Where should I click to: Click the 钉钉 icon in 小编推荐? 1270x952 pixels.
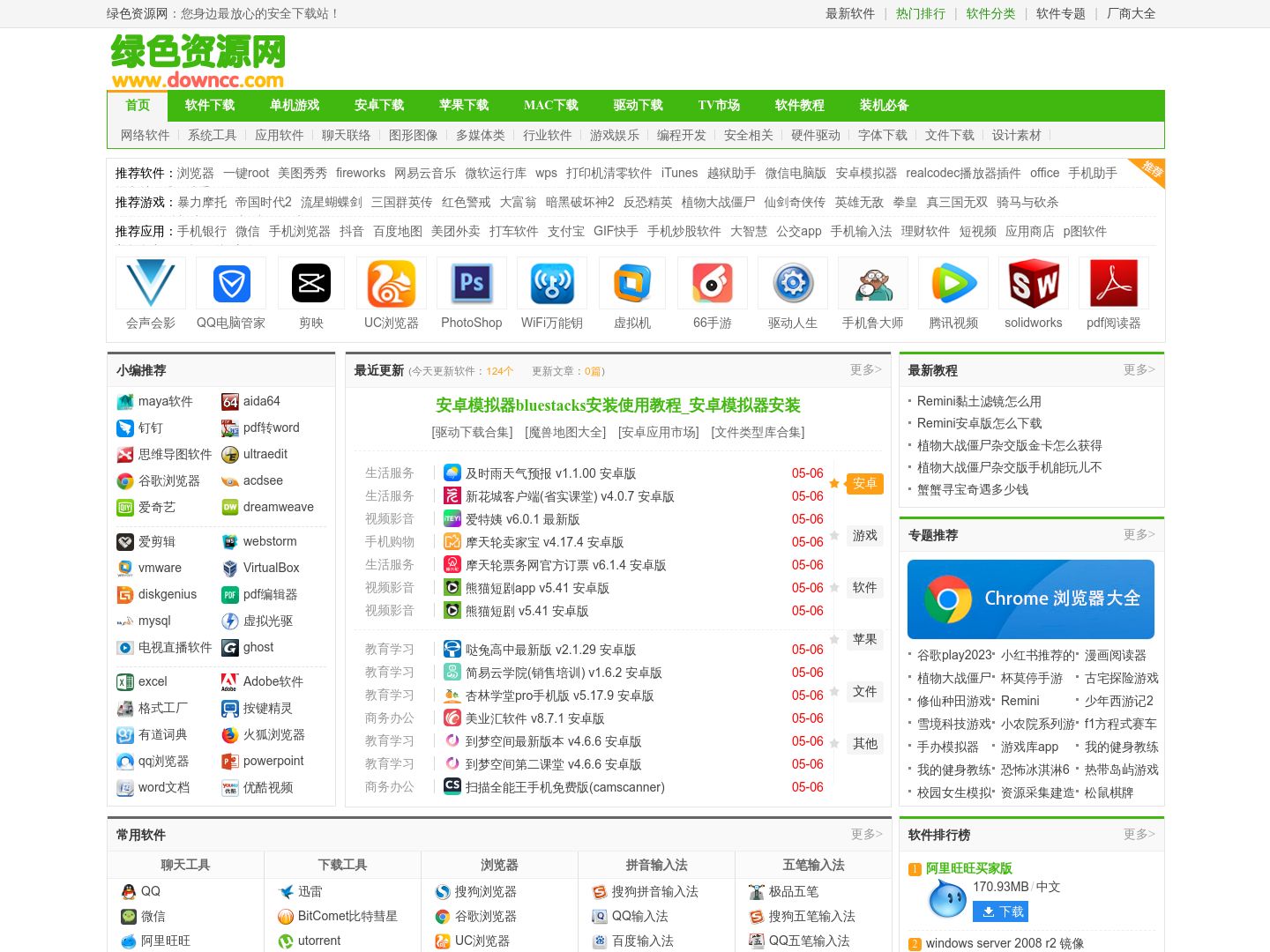[125, 428]
